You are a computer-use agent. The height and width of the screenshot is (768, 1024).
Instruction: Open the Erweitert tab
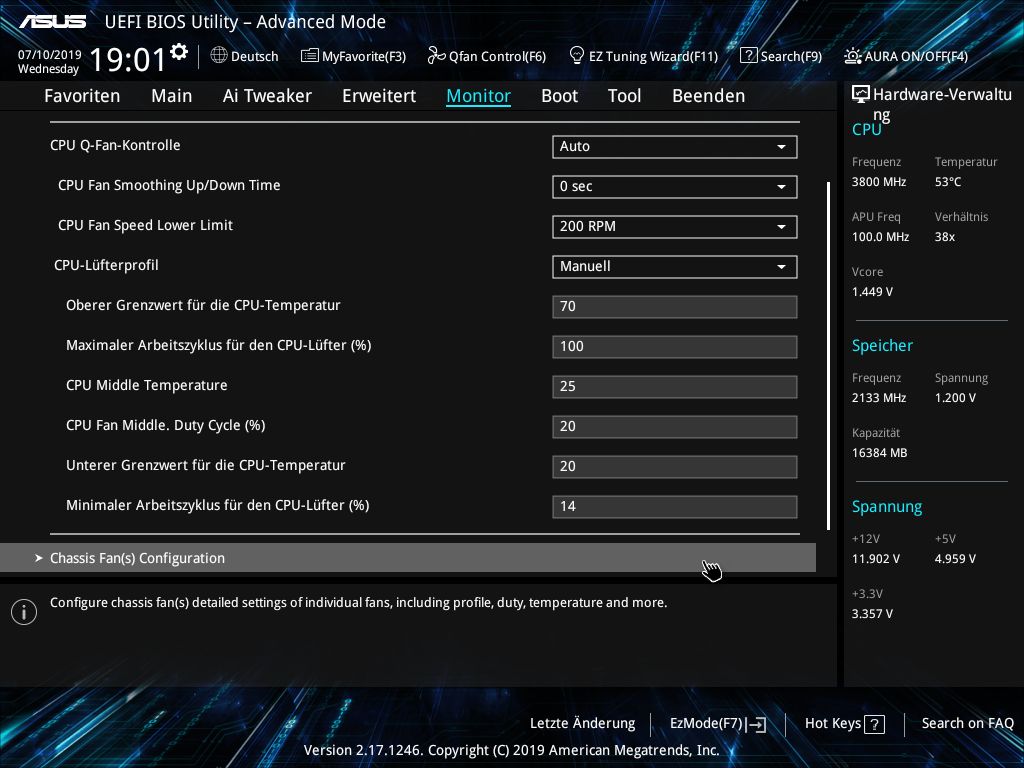379,96
